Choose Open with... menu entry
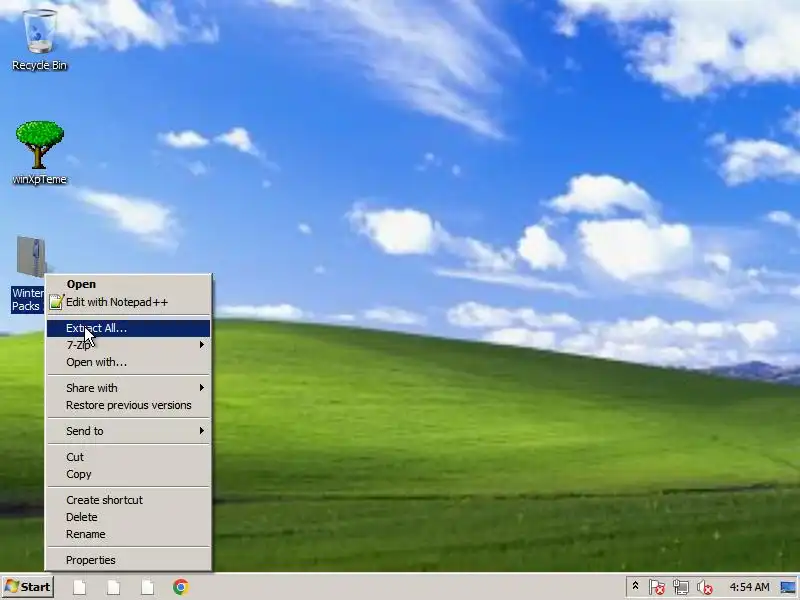800x600 pixels. coord(129,362)
